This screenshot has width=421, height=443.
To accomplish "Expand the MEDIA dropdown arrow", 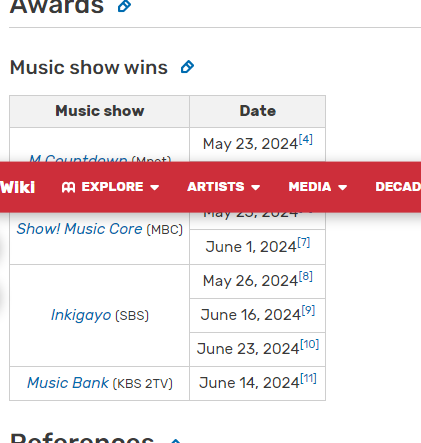I will [x=342, y=188].
